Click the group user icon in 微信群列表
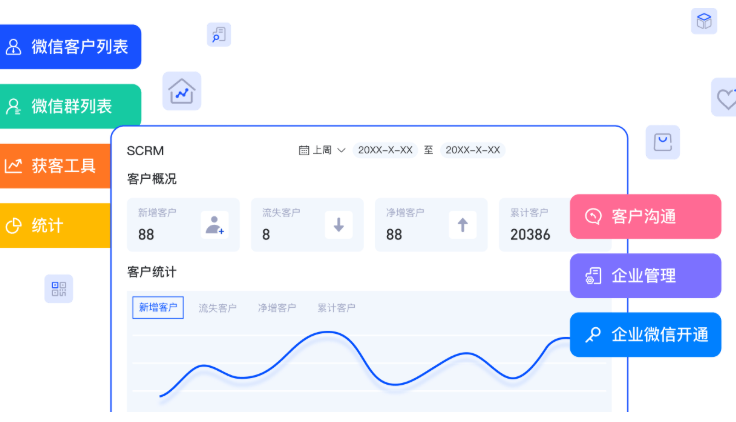736x422 pixels. (14, 107)
